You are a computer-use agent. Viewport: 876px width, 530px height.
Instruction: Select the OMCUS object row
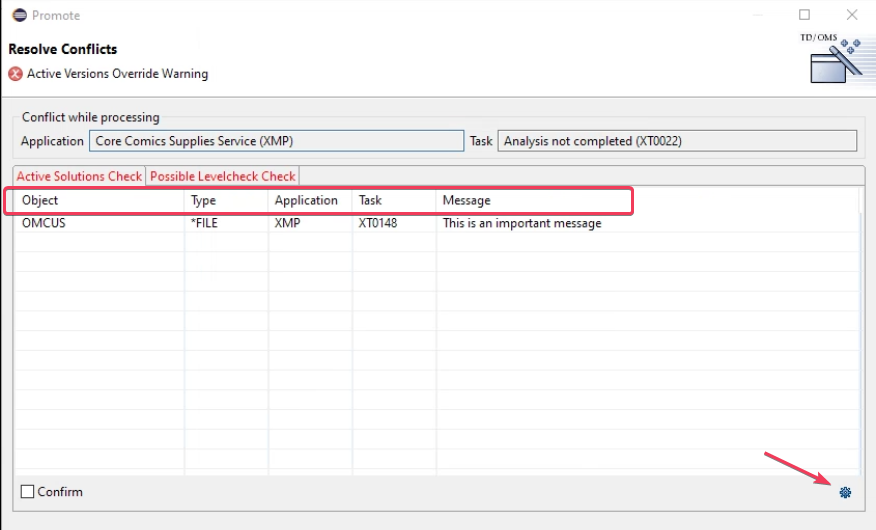pyautogui.click(x=44, y=224)
